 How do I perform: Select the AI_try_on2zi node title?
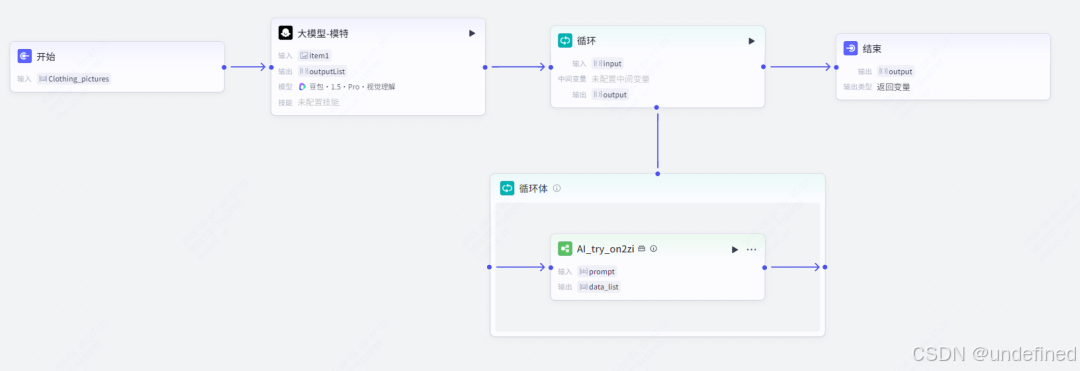tap(605, 248)
